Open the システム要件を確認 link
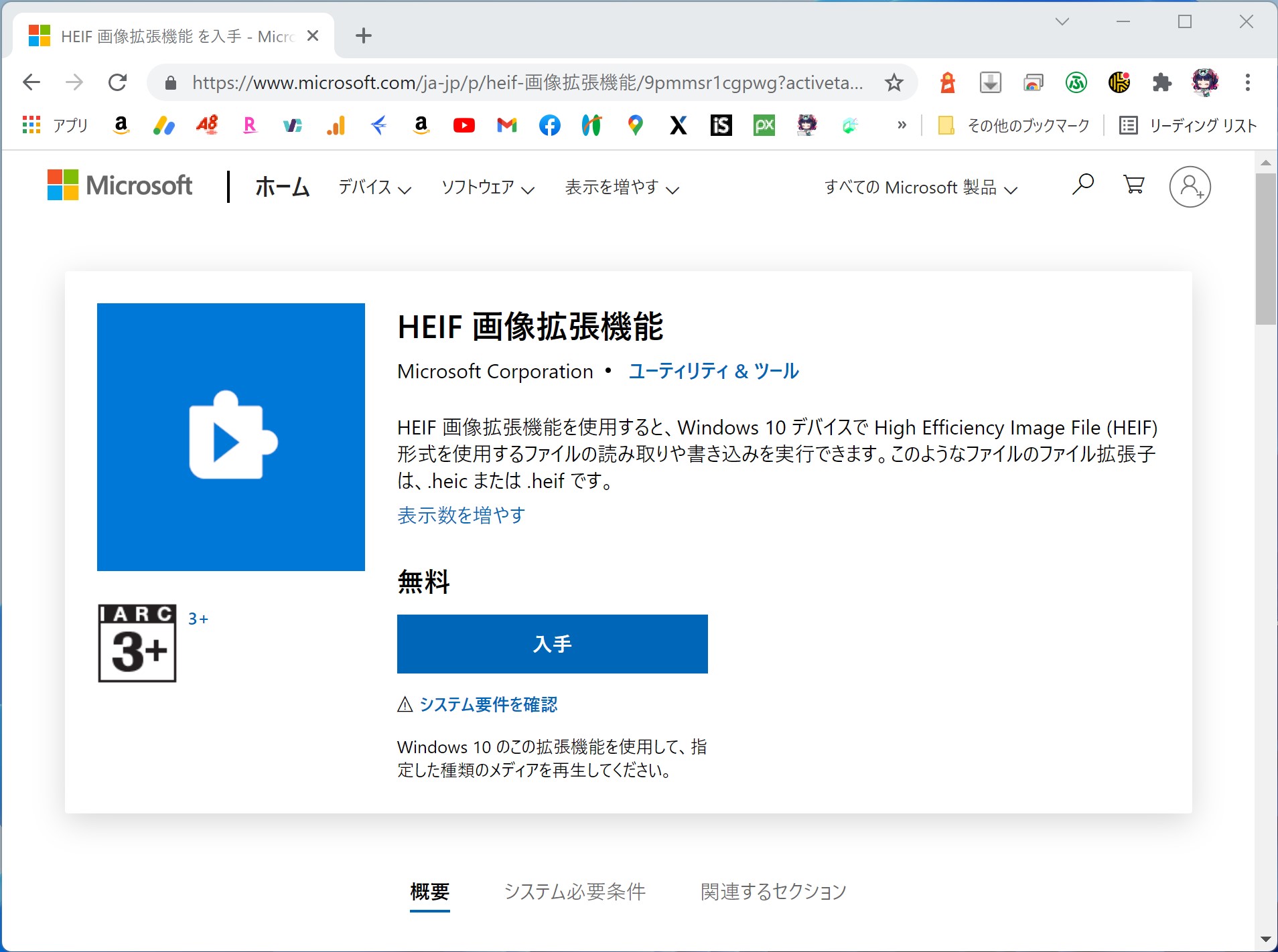The width and height of the screenshot is (1278, 952). click(x=488, y=704)
